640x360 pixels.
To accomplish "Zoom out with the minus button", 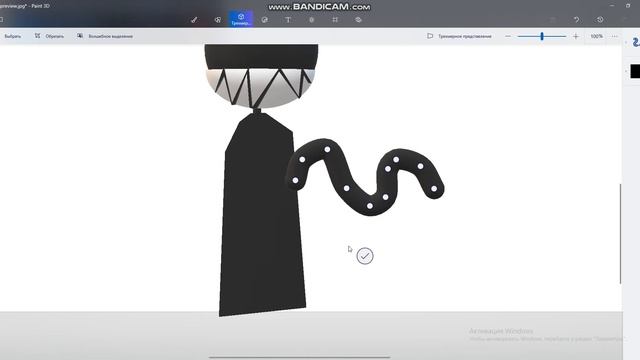I will click(x=508, y=36).
